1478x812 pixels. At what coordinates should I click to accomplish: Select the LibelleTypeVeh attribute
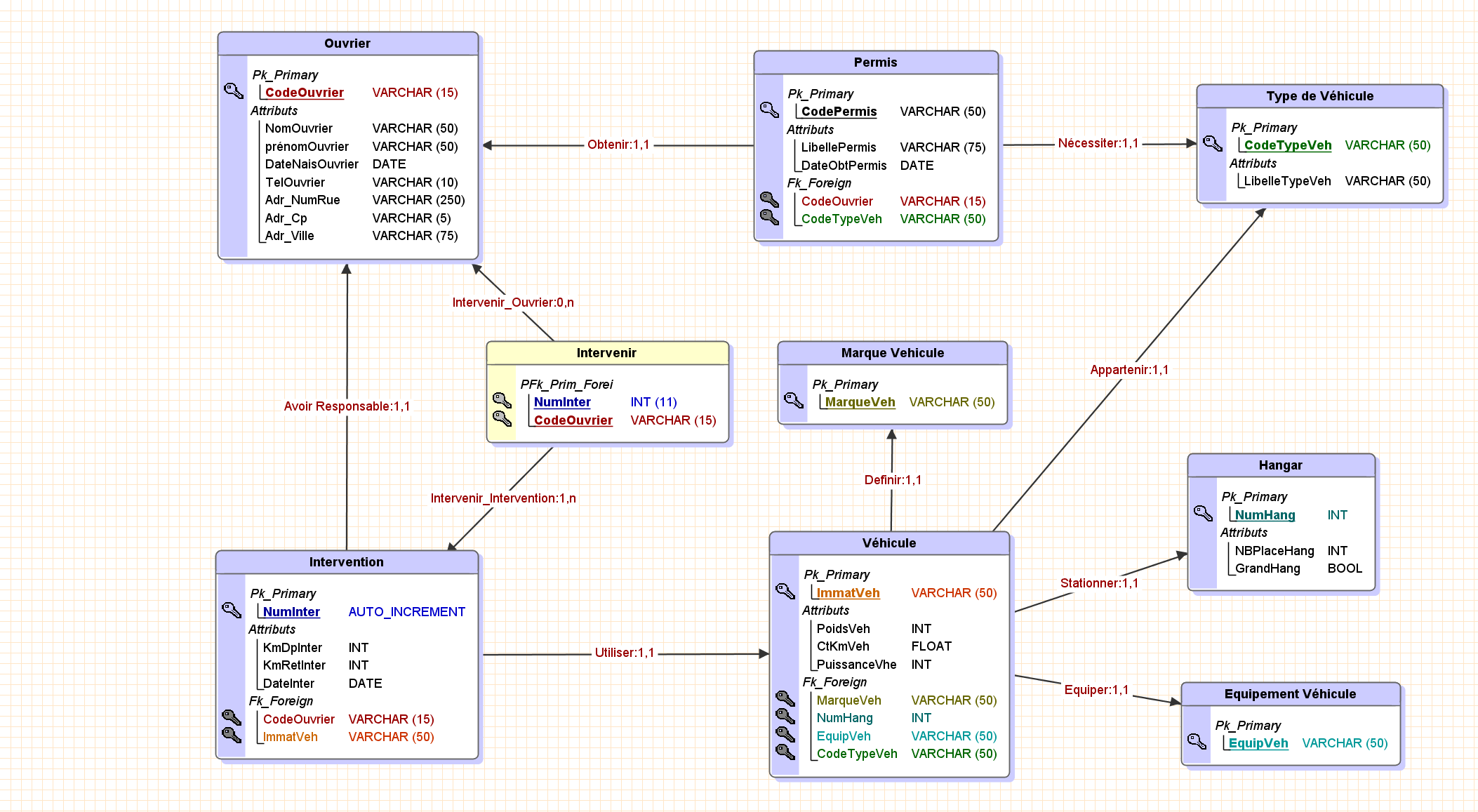click(1287, 181)
